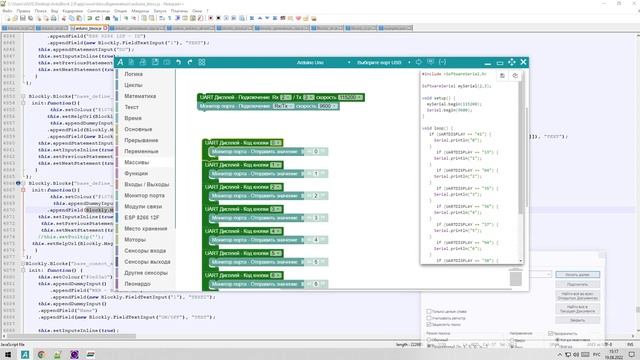Collapse fold marker at Notepad++ line 4053
Image resolution: width=640 pixels, height=360 pixels.
(23, 96)
